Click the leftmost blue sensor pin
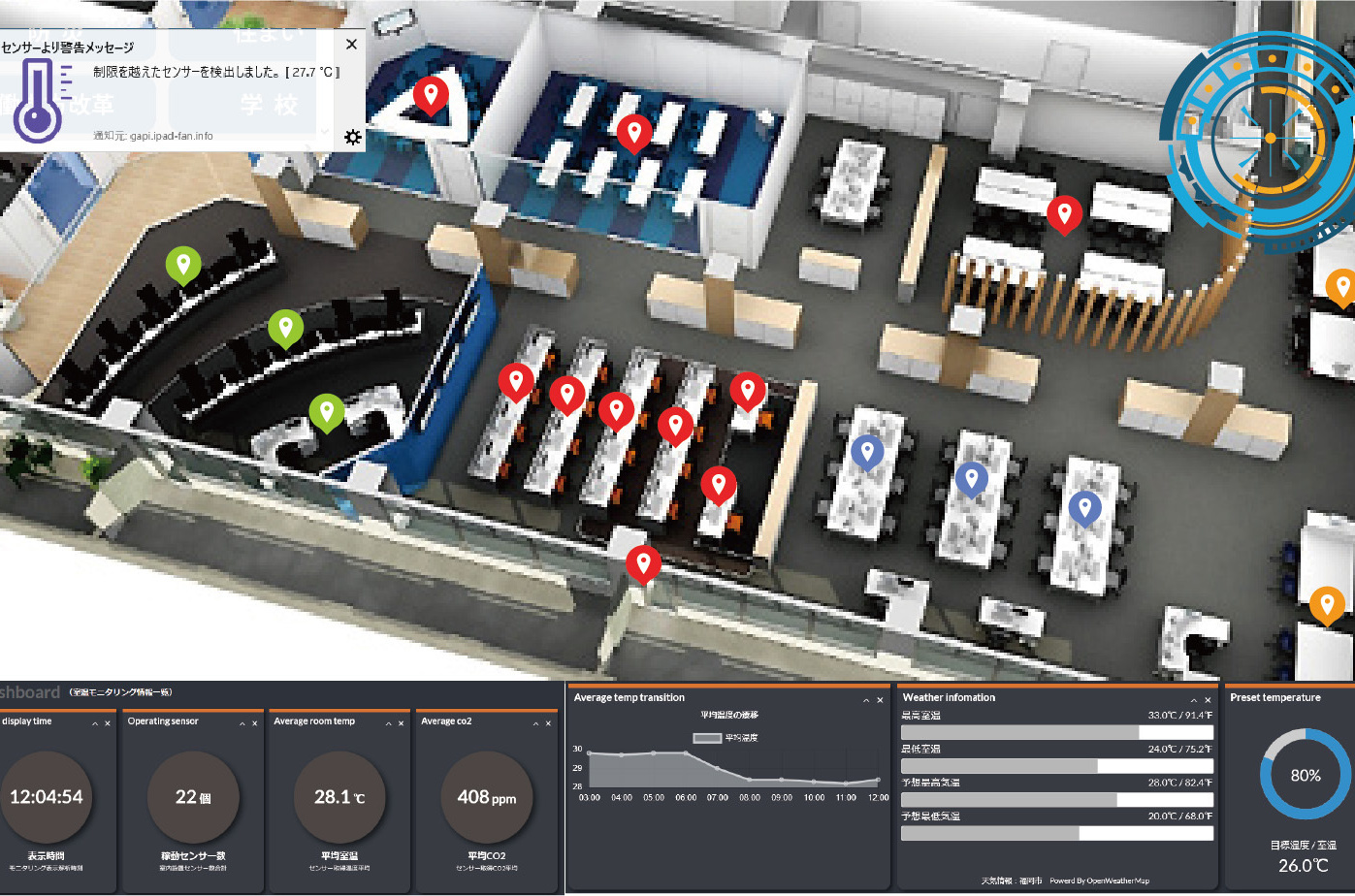 [867, 451]
